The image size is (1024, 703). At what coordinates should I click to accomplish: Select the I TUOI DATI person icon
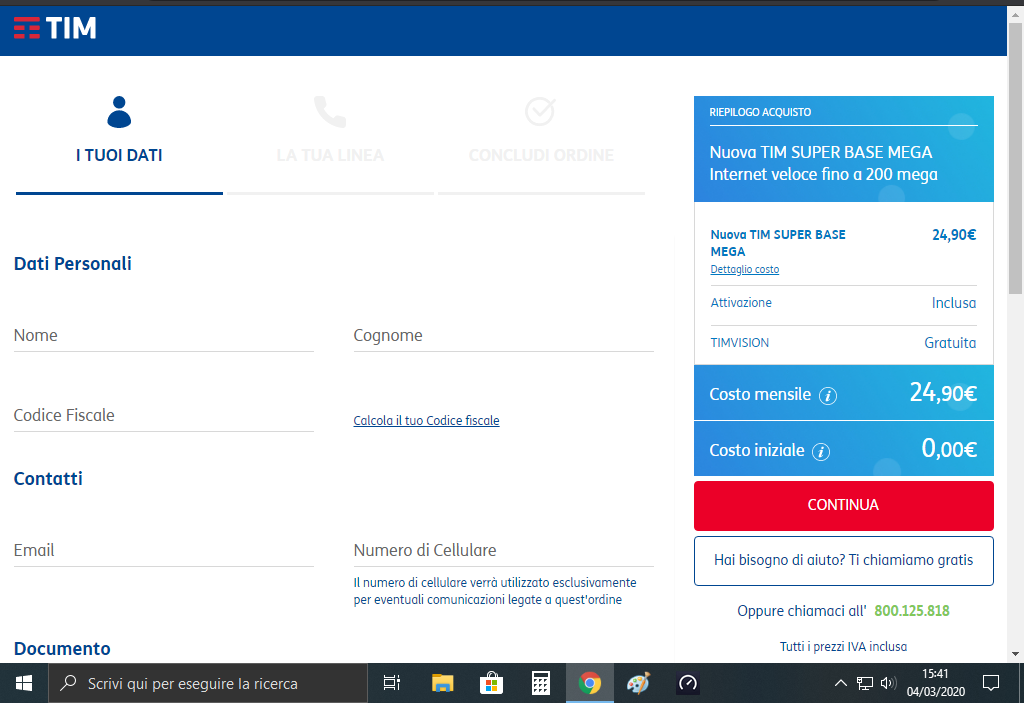119,112
